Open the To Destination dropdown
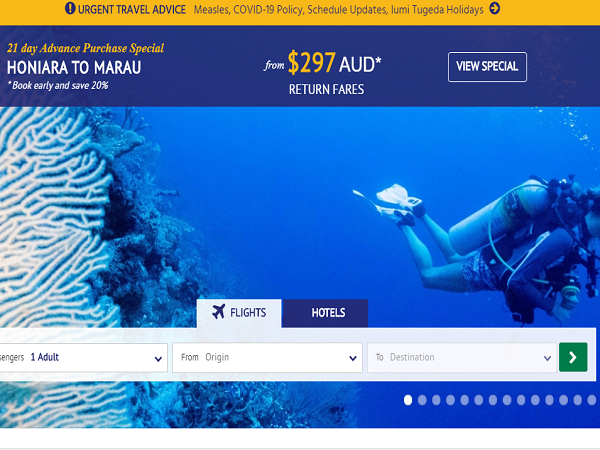The height and width of the screenshot is (450, 600). pos(462,357)
